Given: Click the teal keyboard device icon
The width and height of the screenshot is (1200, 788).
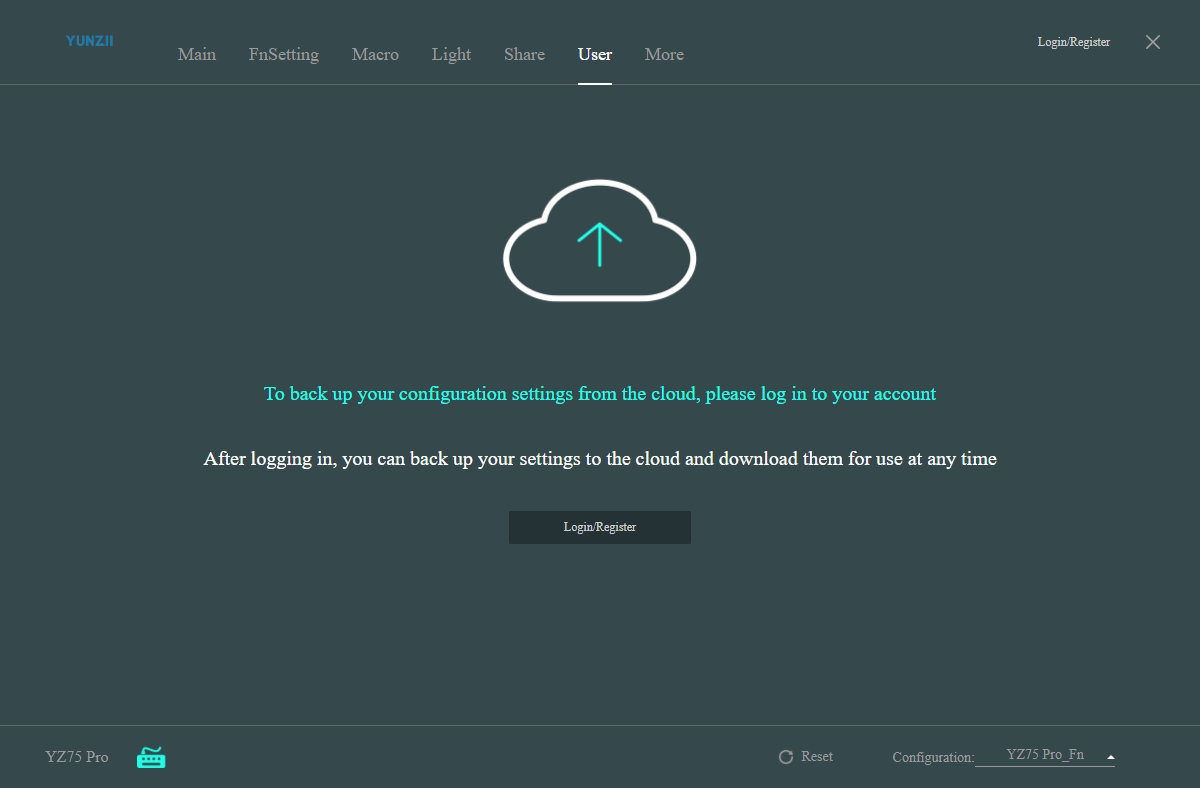Looking at the screenshot, I should click(x=151, y=757).
